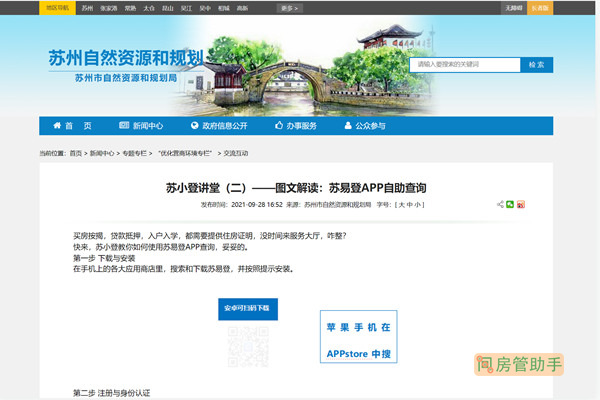Select 昆山 in region bar
This screenshot has width=600, height=400.
click(168, 8)
